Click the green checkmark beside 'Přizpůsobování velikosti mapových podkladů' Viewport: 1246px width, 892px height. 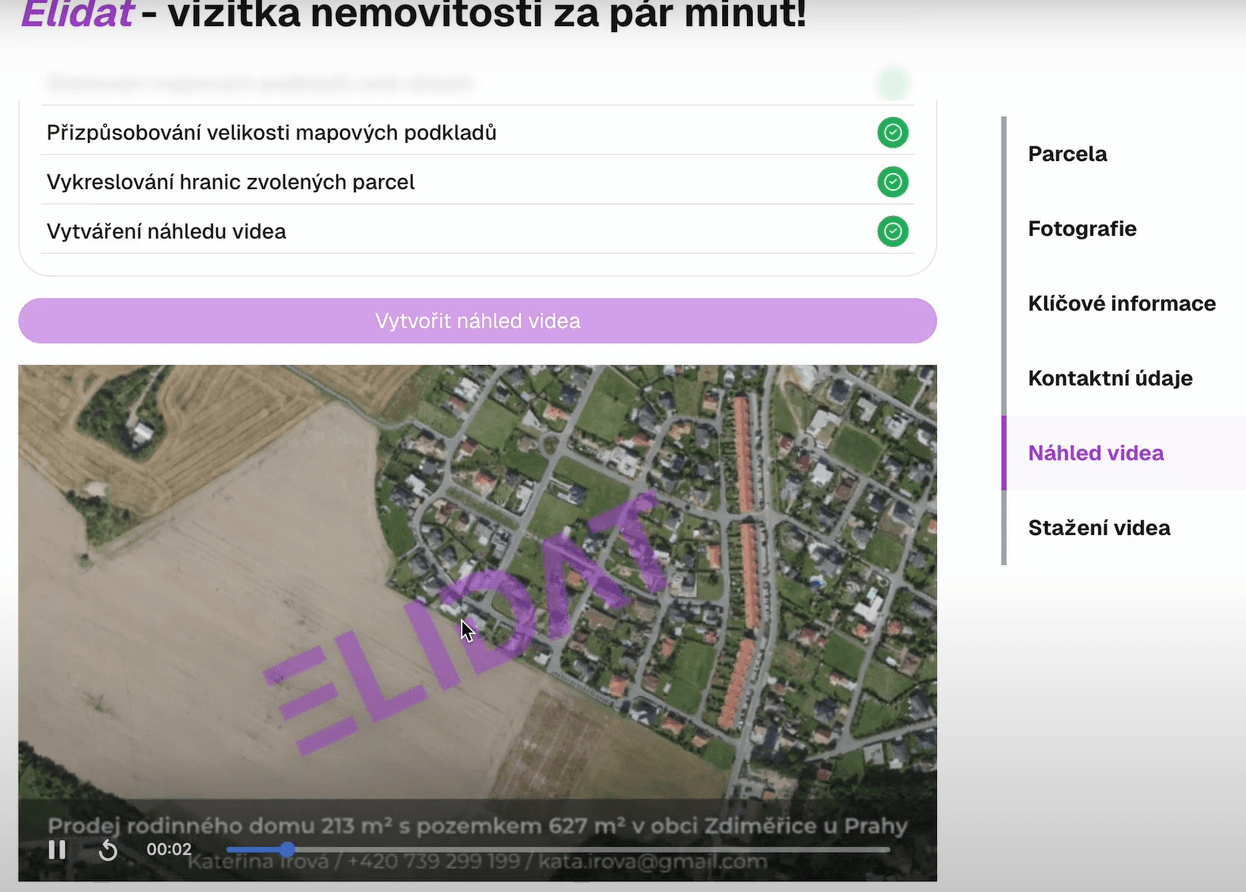coord(892,132)
